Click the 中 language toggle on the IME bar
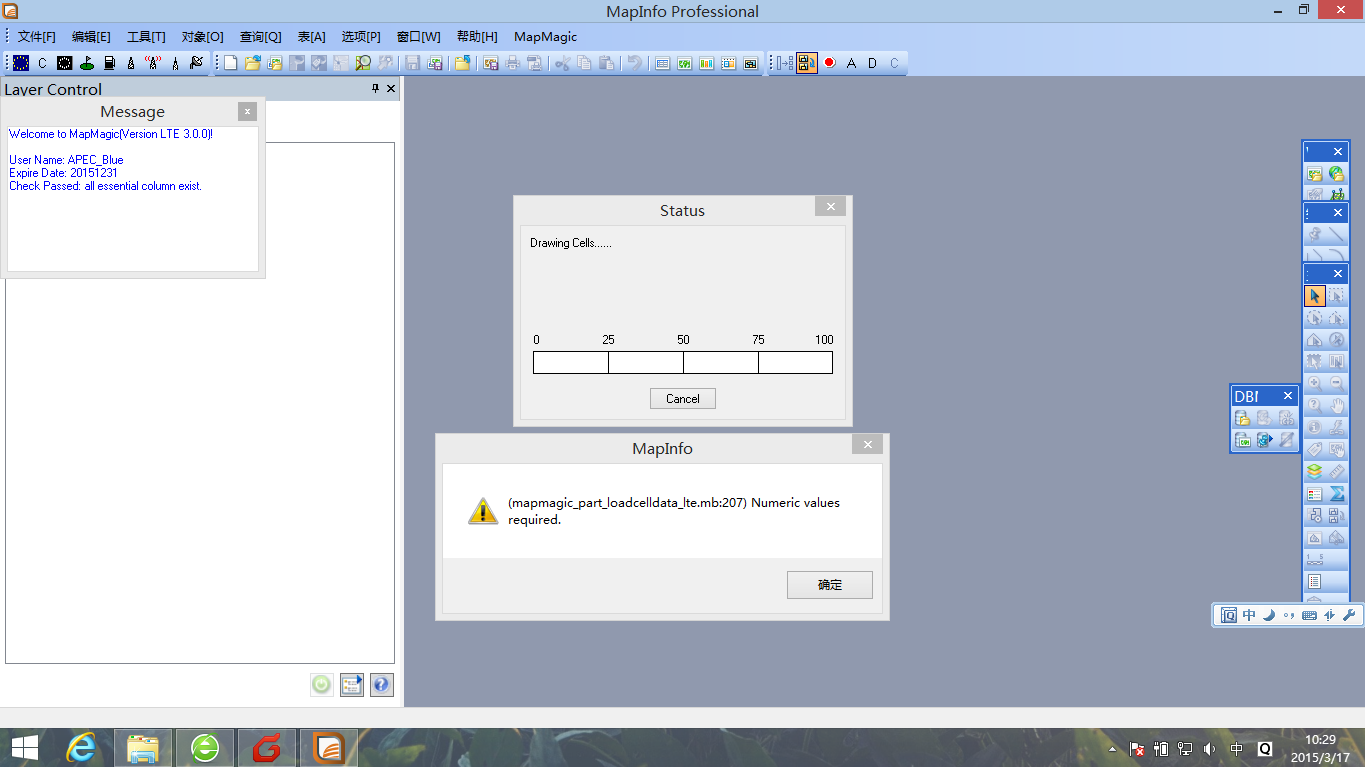The height and width of the screenshot is (767, 1365). click(1249, 615)
